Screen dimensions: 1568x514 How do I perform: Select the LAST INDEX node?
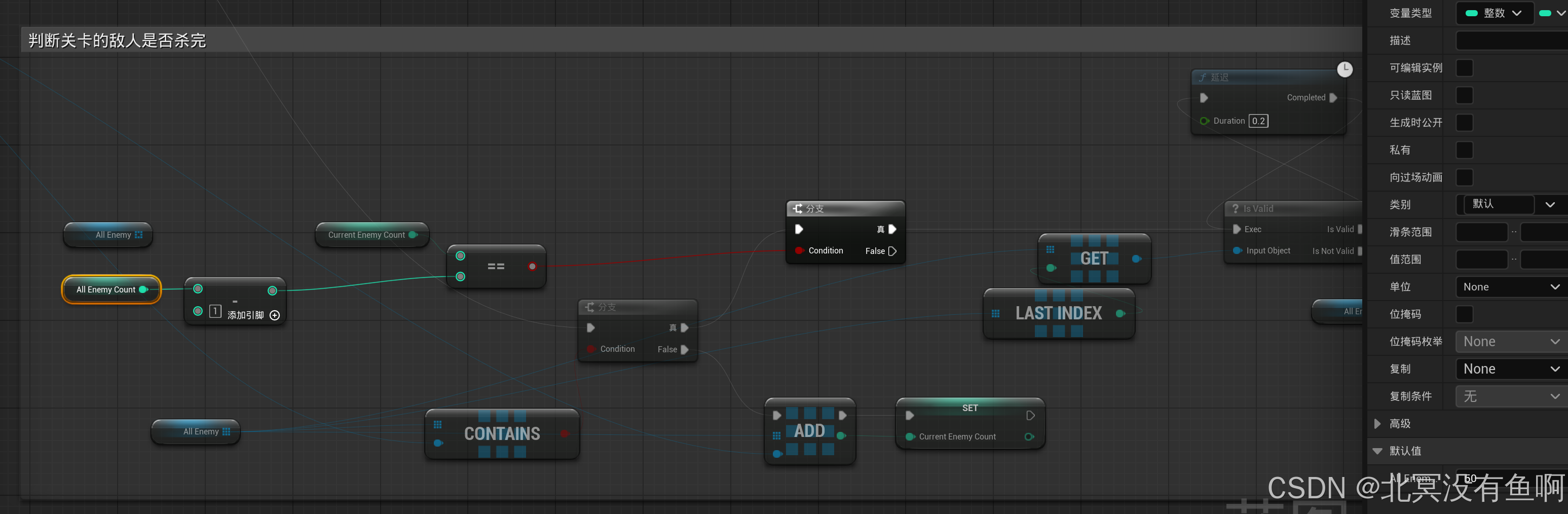click(x=1059, y=314)
